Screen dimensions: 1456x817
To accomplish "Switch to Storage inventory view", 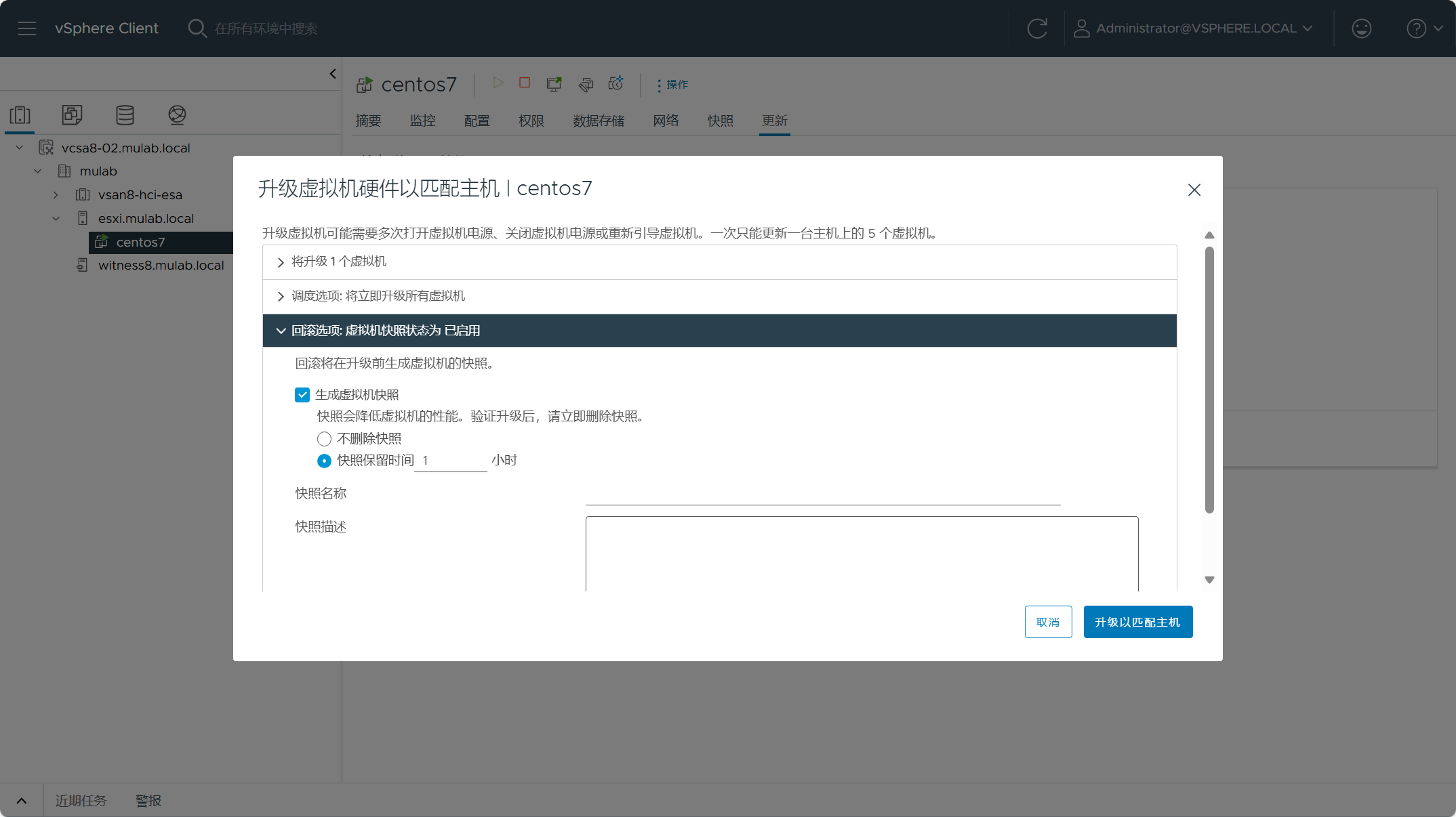I will click(x=125, y=115).
